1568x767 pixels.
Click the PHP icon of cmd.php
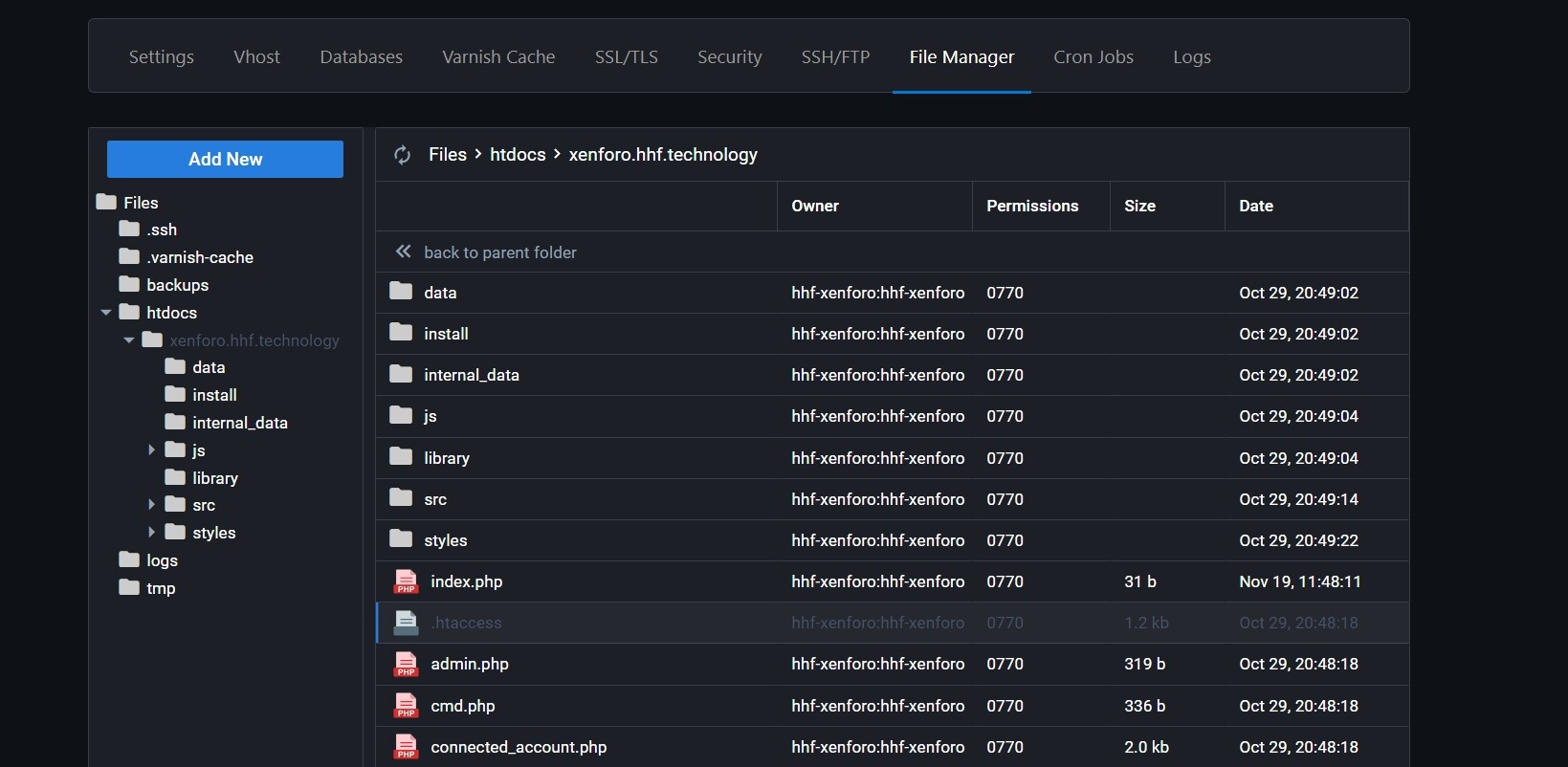point(406,706)
